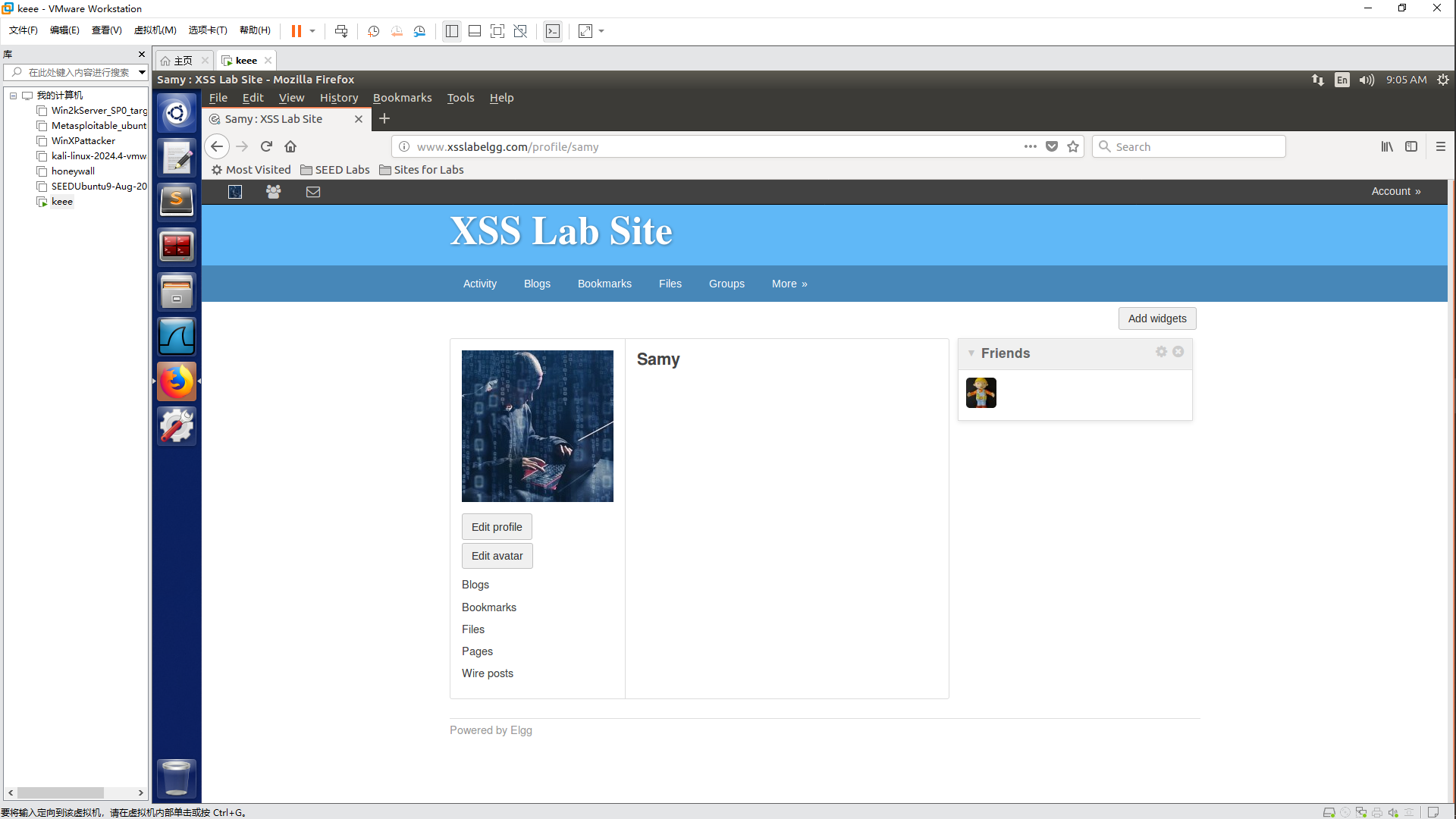Toggle Firefox sidebar view button
The width and height of the screenshot is (1456, 819).
[x=1411, y=146]
